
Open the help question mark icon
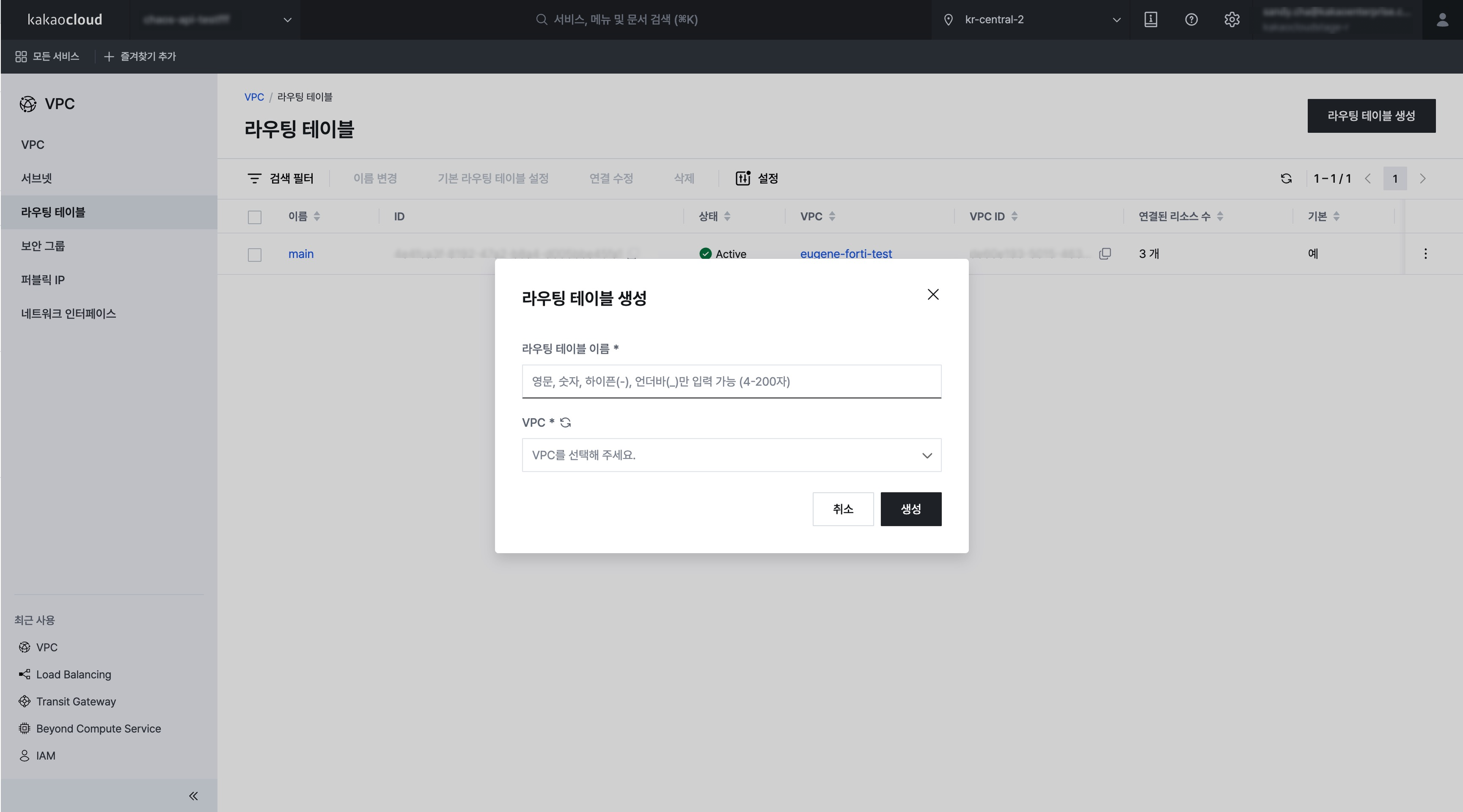tap(1191, 20)
